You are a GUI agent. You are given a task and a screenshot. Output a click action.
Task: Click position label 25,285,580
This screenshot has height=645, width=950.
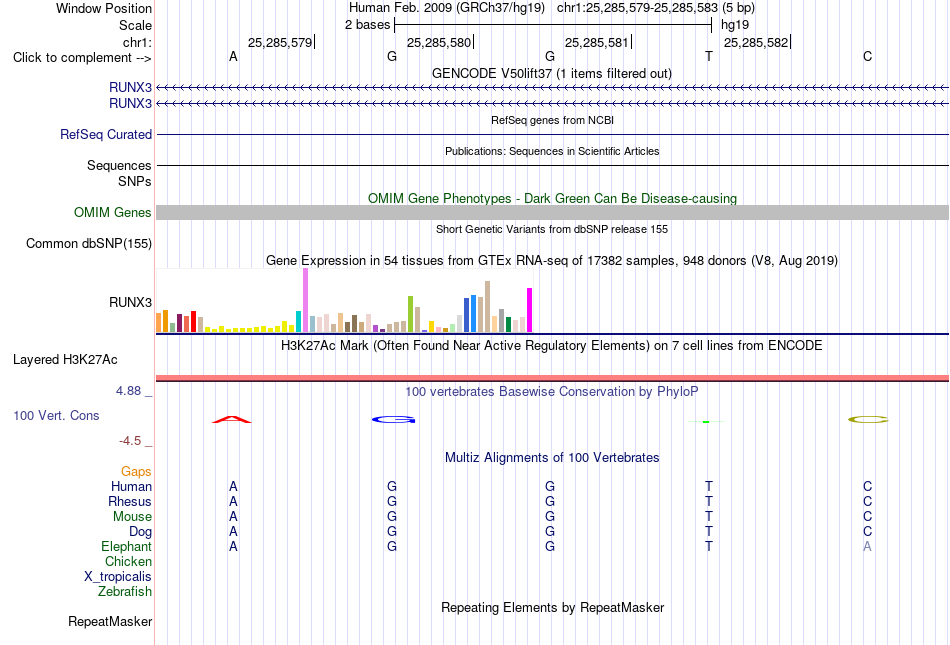439,42
